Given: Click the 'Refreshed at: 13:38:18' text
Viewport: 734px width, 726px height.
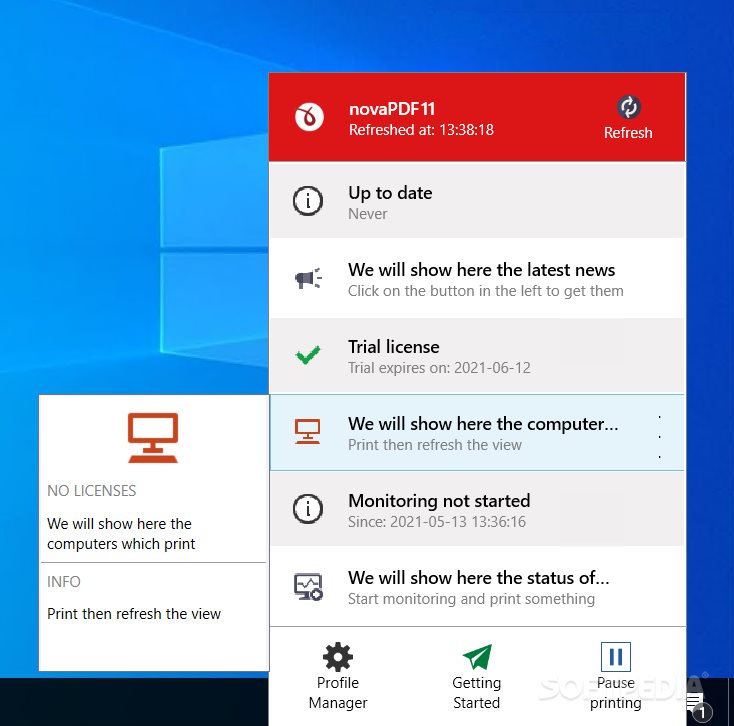Looking at the screenshot, I should click(x=421, y=130).
